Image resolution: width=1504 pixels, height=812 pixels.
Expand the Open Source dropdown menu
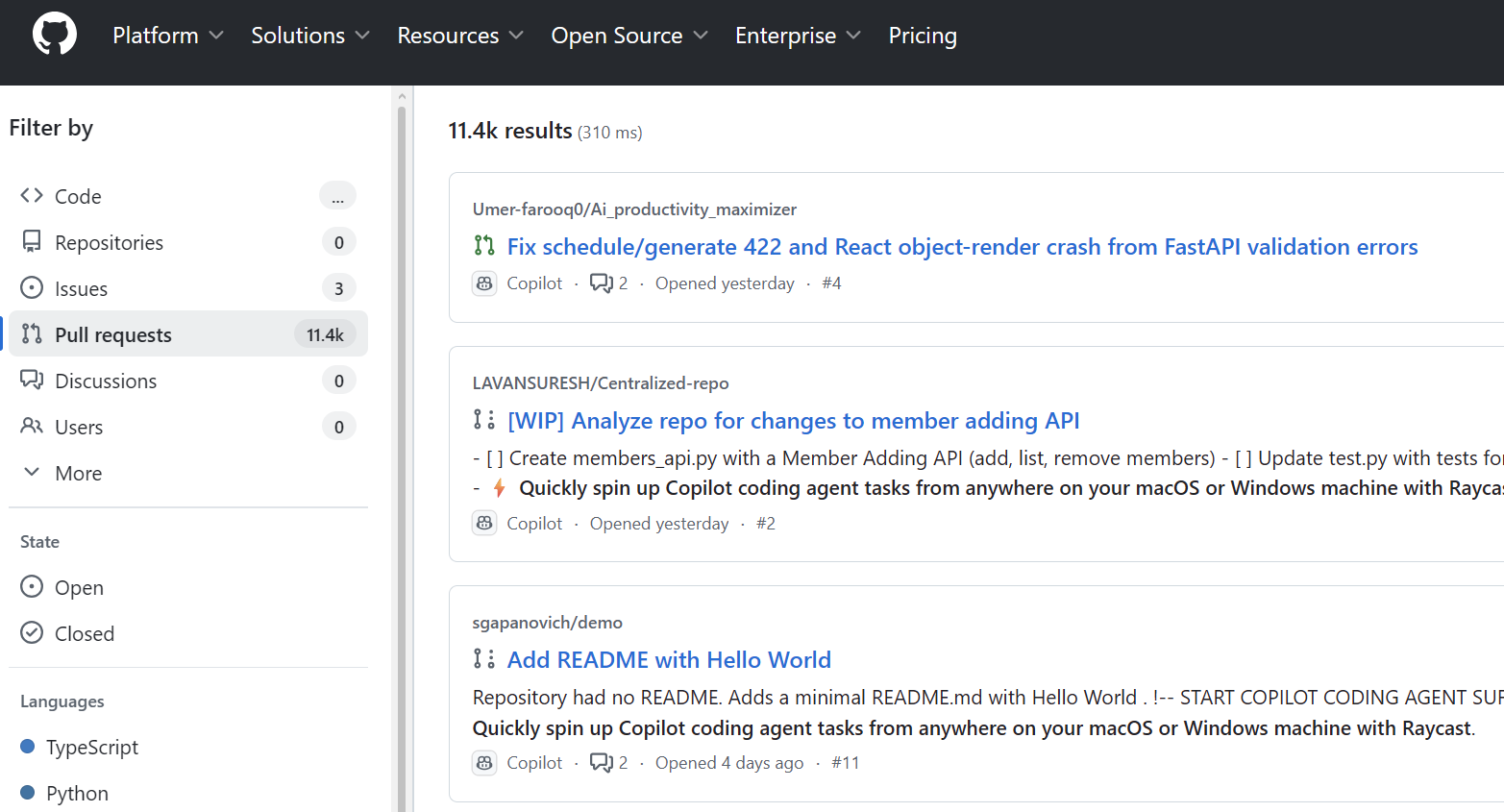629,36
